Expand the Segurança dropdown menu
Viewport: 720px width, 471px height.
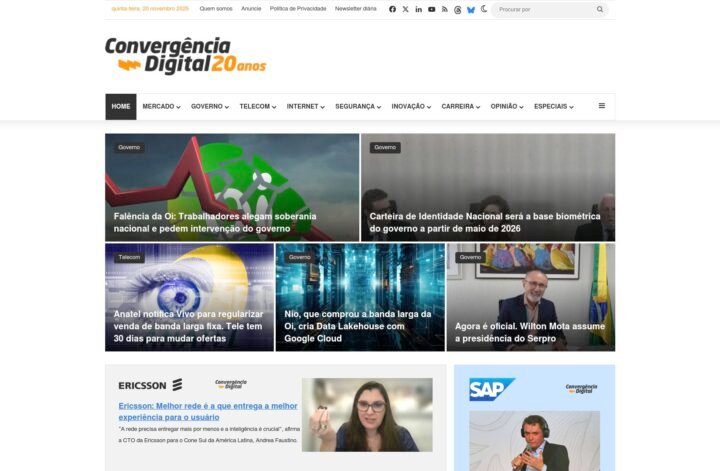[x=358, y=106]
